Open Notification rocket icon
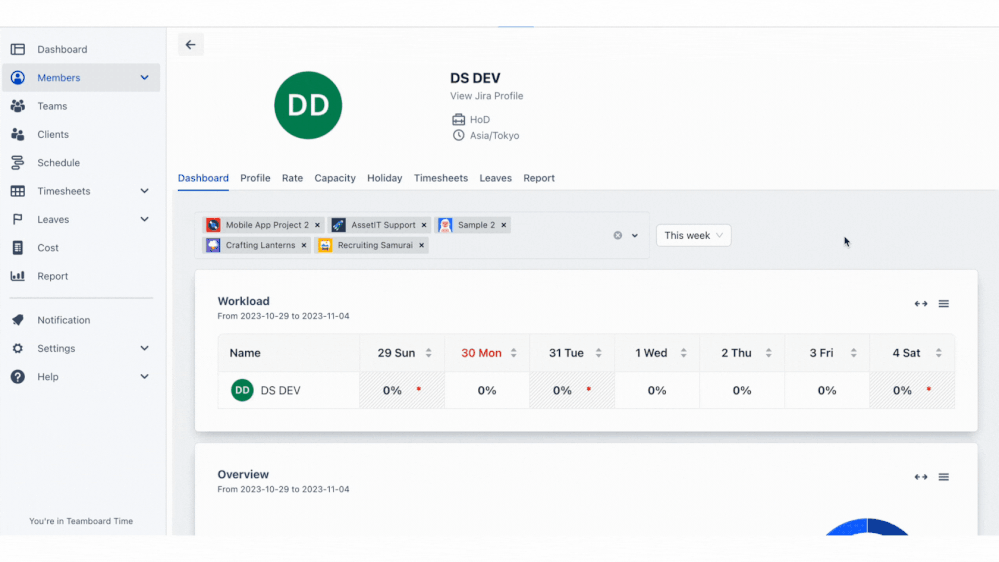The image size is (999, 562). tap(18, 320)
